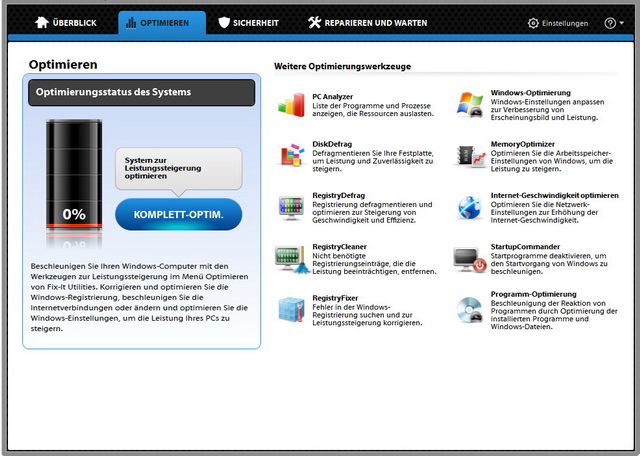Click the Optimieren page heading
640x456 pixels.
(x=63, y=65)
